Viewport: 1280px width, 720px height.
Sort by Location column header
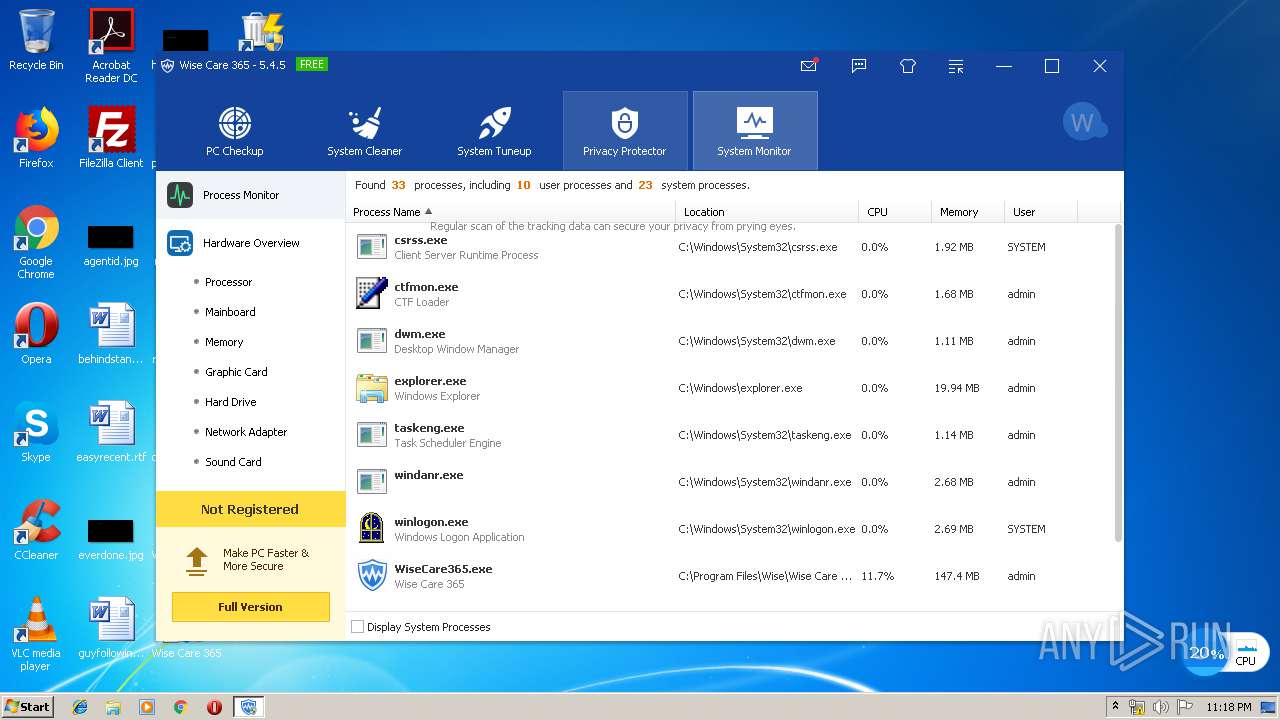(x=767, y=212)
